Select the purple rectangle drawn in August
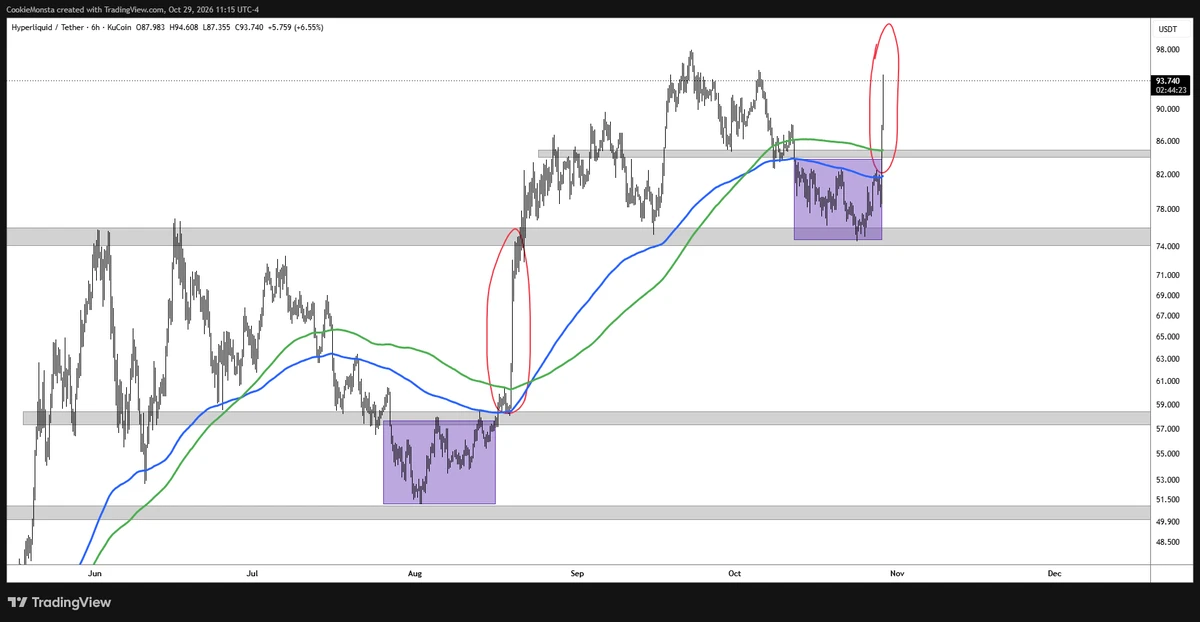This screenshot has height=622, width=1200. point(439,462)
